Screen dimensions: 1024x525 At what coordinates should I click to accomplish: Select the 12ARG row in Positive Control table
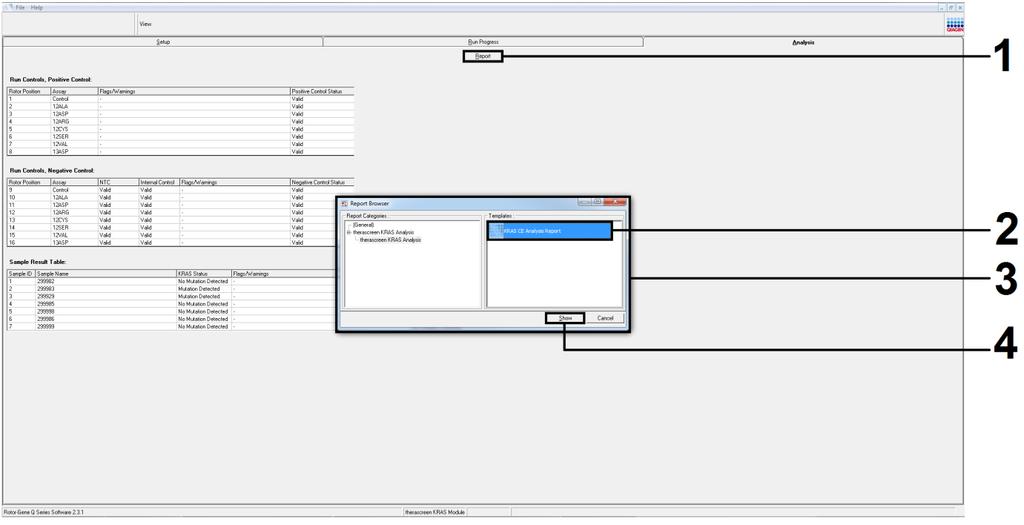pyautogui.click(x=180, y=121)
